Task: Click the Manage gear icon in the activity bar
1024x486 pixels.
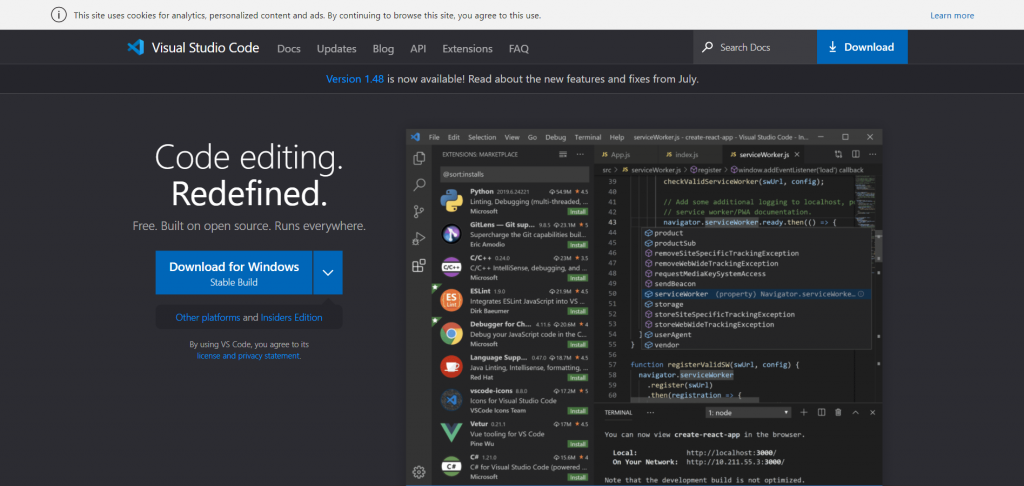Action: (419, 472)
